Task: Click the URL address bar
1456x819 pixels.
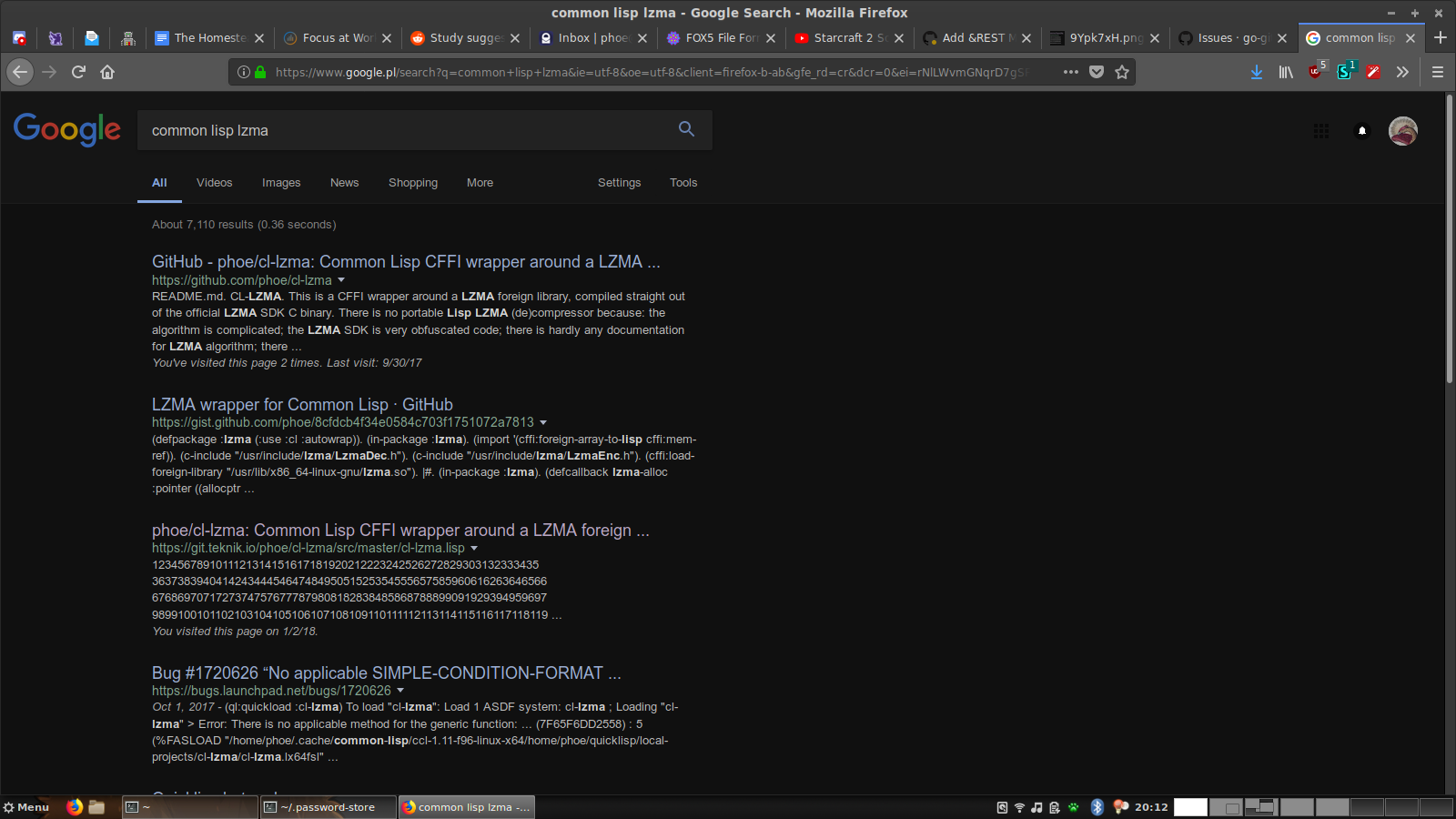Action: click(x=651, y=72)
